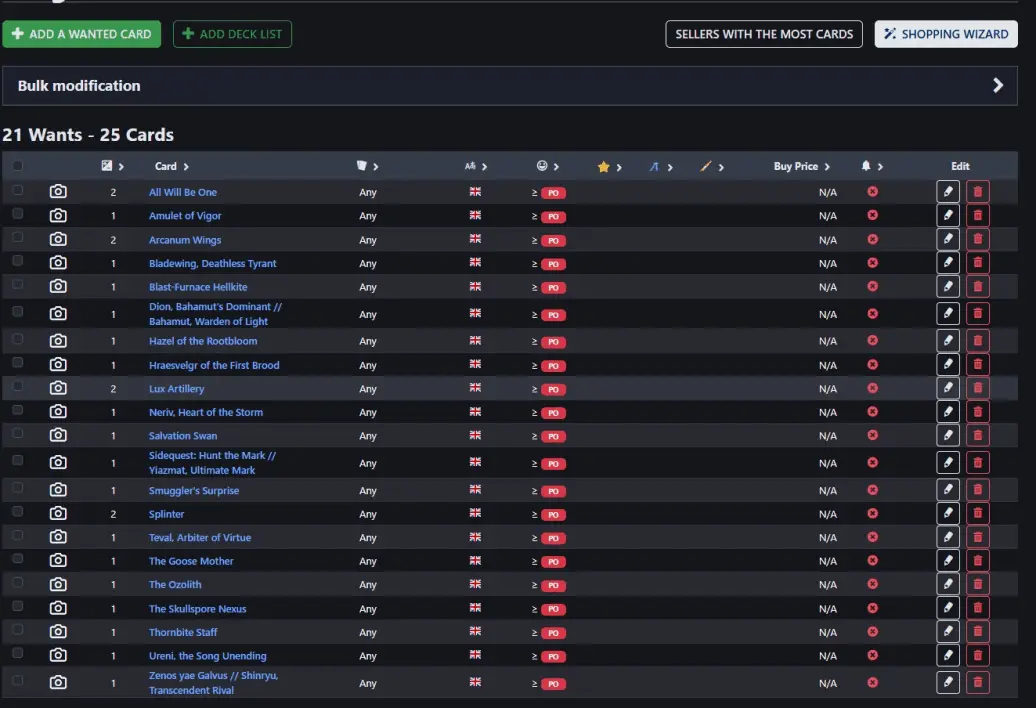The height and width of the screenshot is (708, 1036).
Task: Tick the select-all checkbox in table header
Action: click(x=17, y=166)
